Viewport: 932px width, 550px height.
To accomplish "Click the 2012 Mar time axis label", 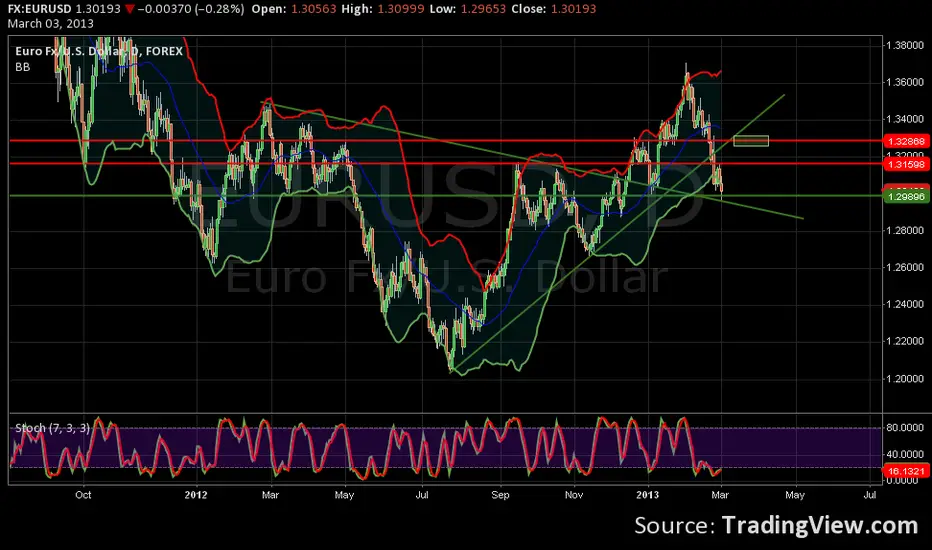I will [x=270, y=495].
